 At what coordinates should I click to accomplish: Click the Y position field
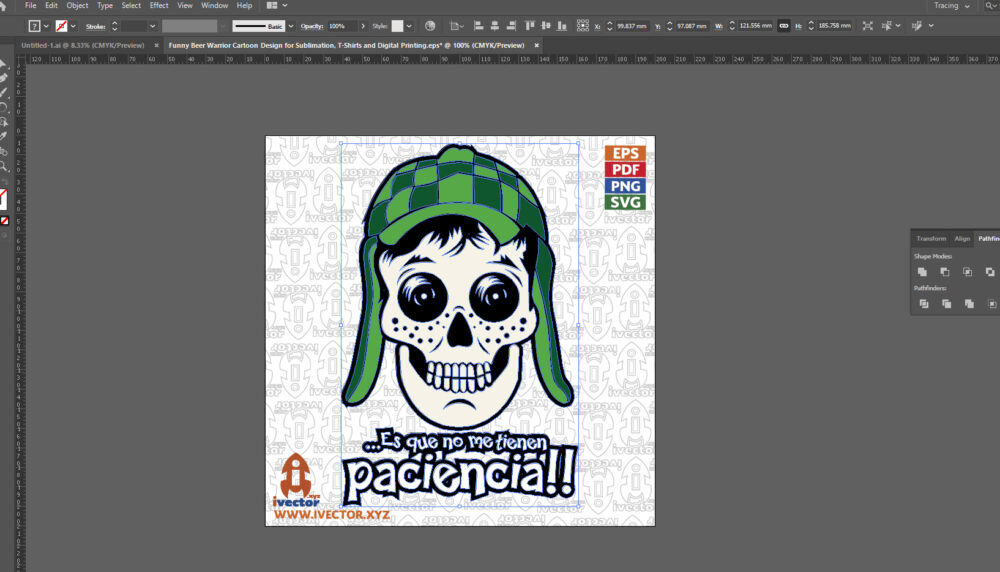(692, 26)
